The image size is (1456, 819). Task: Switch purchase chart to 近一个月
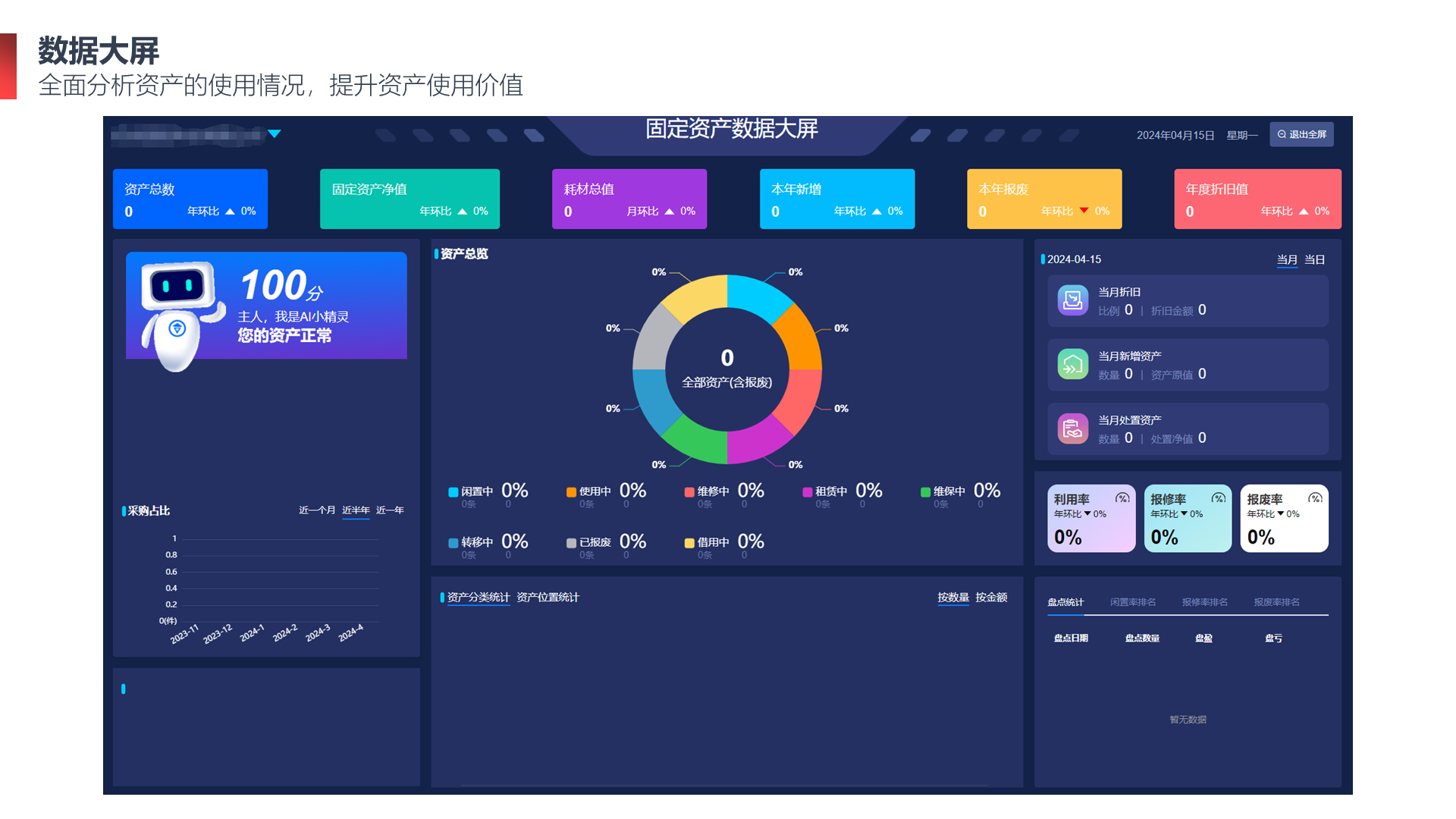point(316,510)
